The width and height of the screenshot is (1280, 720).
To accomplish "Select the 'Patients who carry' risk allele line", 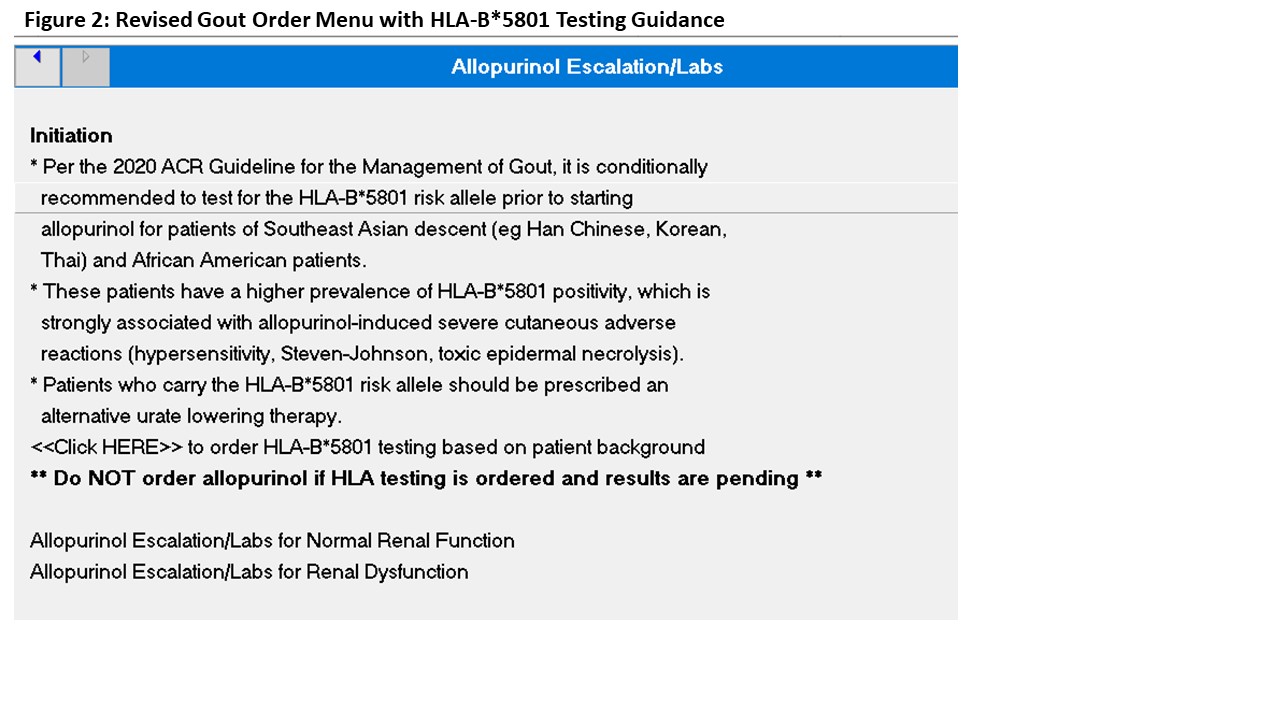I will click(x=349, y=385).
